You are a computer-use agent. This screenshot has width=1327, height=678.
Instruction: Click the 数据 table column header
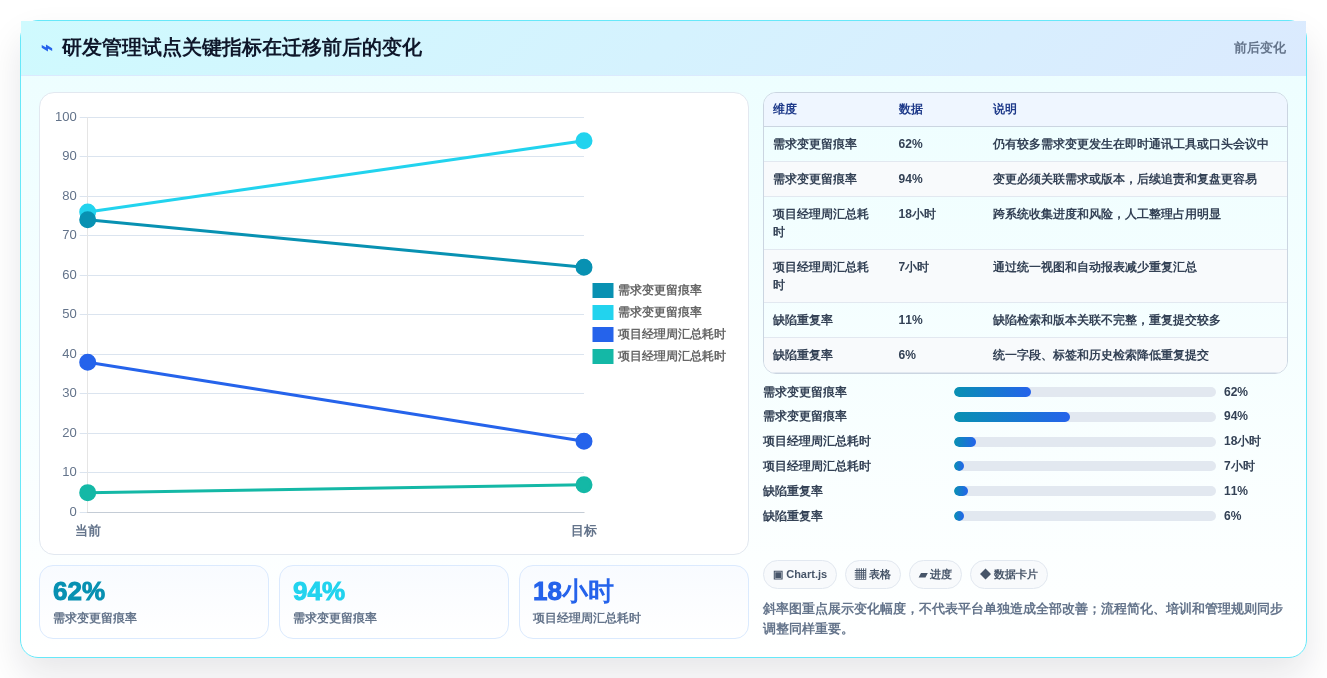(911, 110)
